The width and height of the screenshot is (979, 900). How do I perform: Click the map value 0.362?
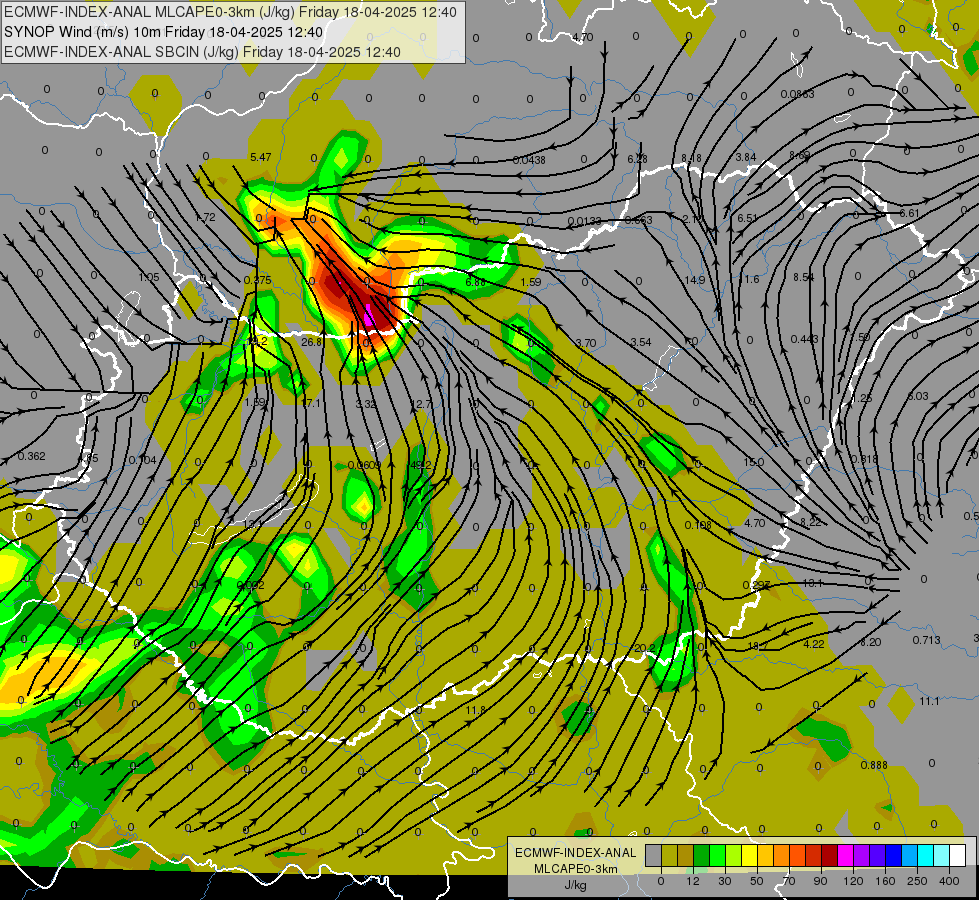pyautogui.click(x=31, y=457)
